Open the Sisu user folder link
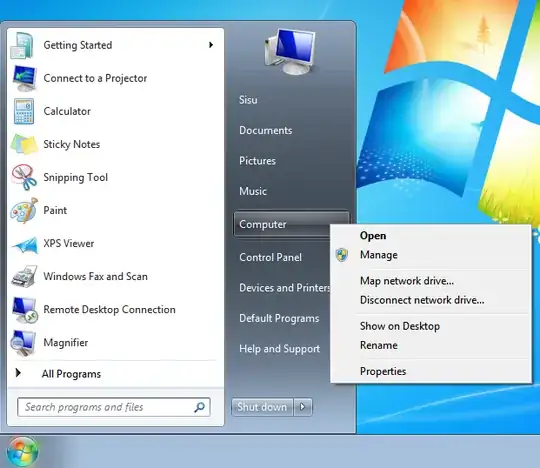 (x=248, y=100)
